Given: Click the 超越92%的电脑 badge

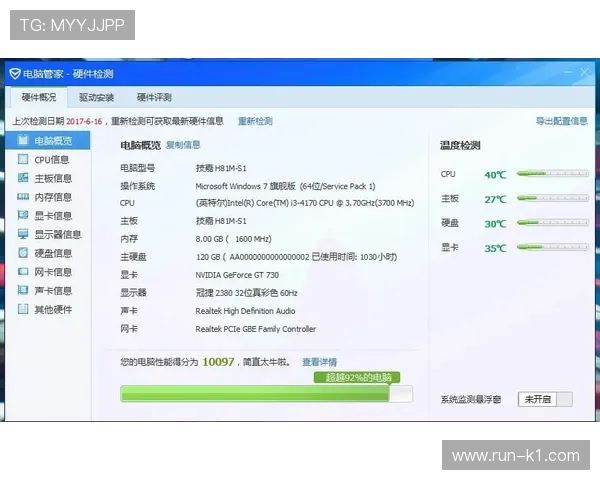Looking at the screenshot, I should 357,377.
